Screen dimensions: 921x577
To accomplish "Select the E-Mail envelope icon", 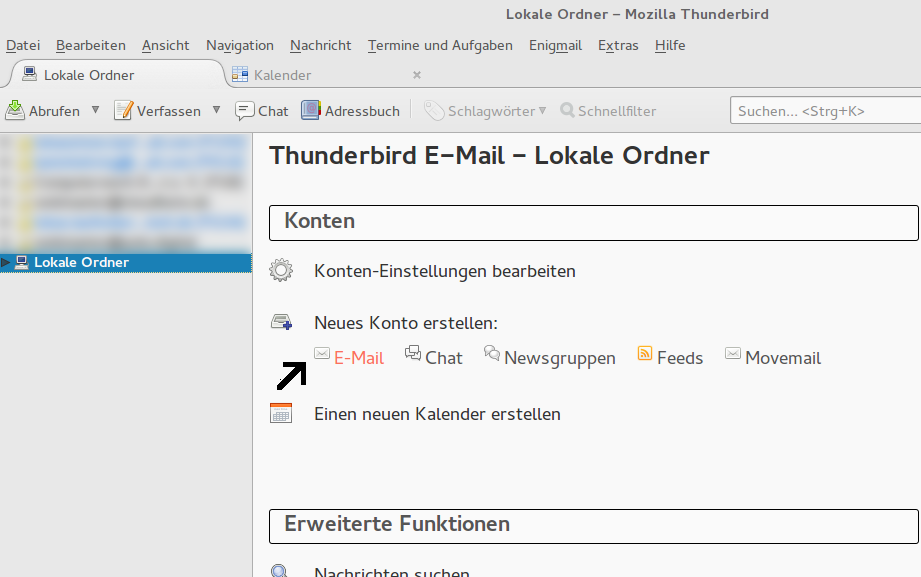I will pos(322,354).
